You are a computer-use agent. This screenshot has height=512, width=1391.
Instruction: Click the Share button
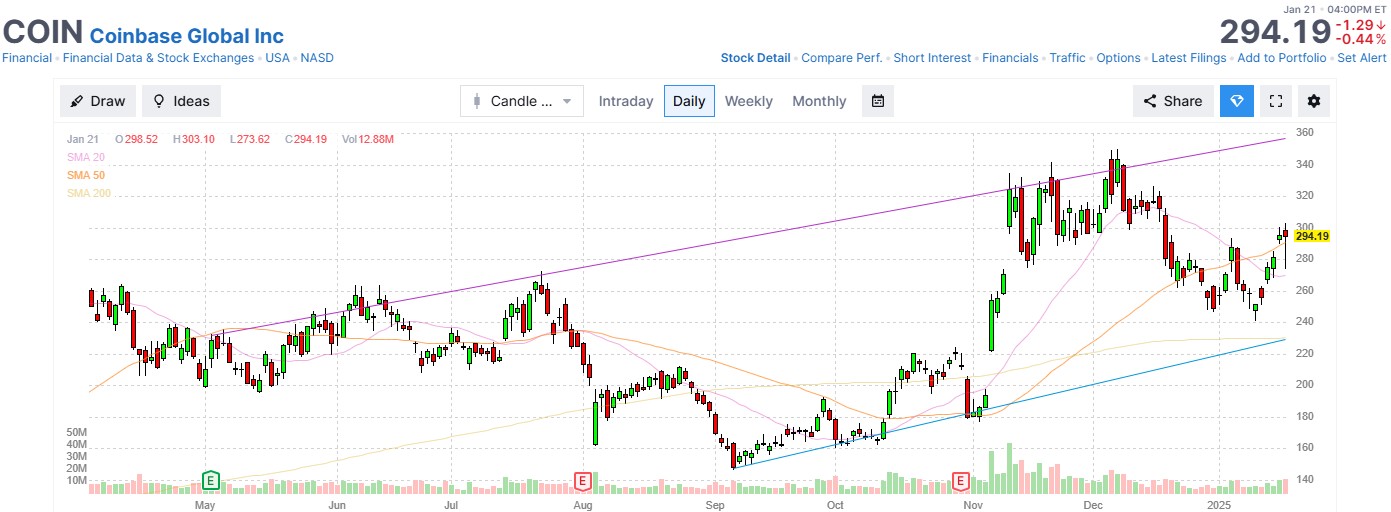coord(1174,101)
